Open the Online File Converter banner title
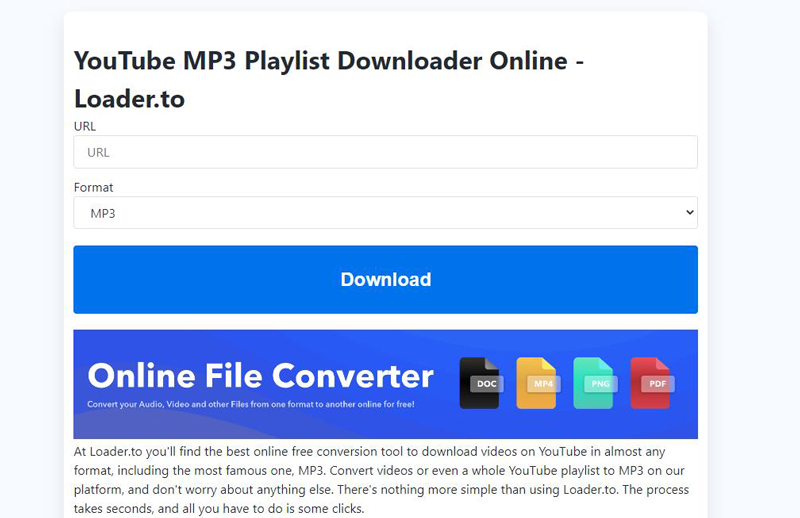The height and width of the screenshot is (518, 800). click(260, 376)
